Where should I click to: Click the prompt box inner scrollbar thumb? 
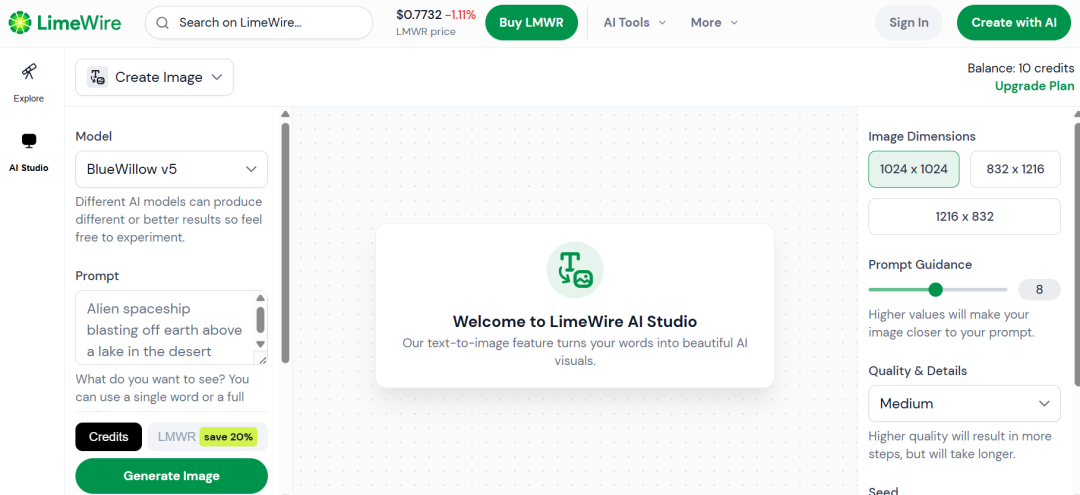pos(260,319)
